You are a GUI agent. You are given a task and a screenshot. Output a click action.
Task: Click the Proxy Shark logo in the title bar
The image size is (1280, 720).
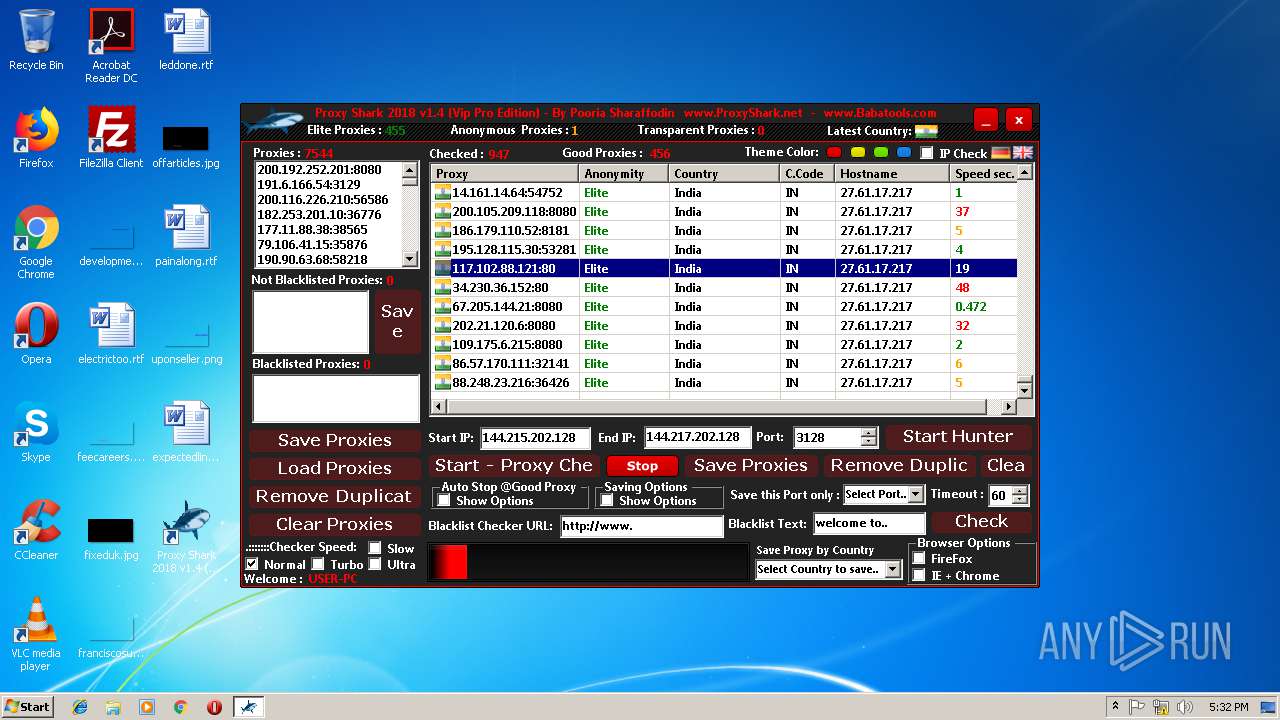pyautogui.click(x=273, y=121)
